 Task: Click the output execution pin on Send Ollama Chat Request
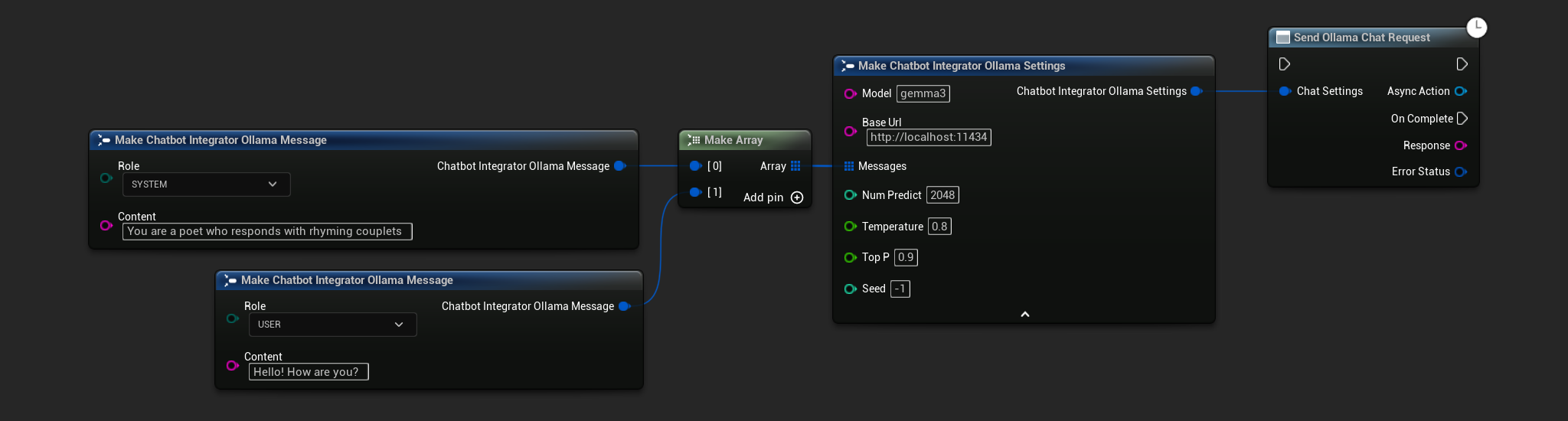pos(1462,64)
